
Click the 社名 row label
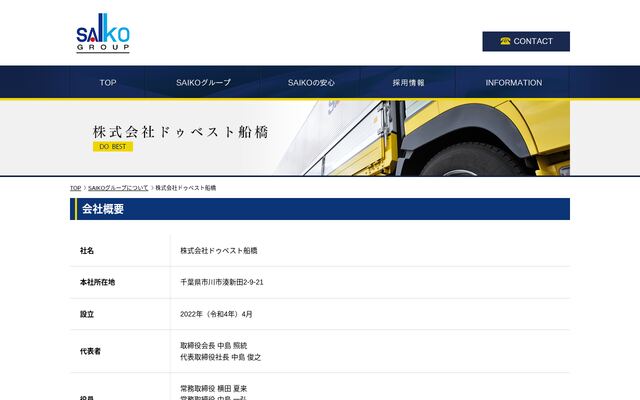click(87, 251)
